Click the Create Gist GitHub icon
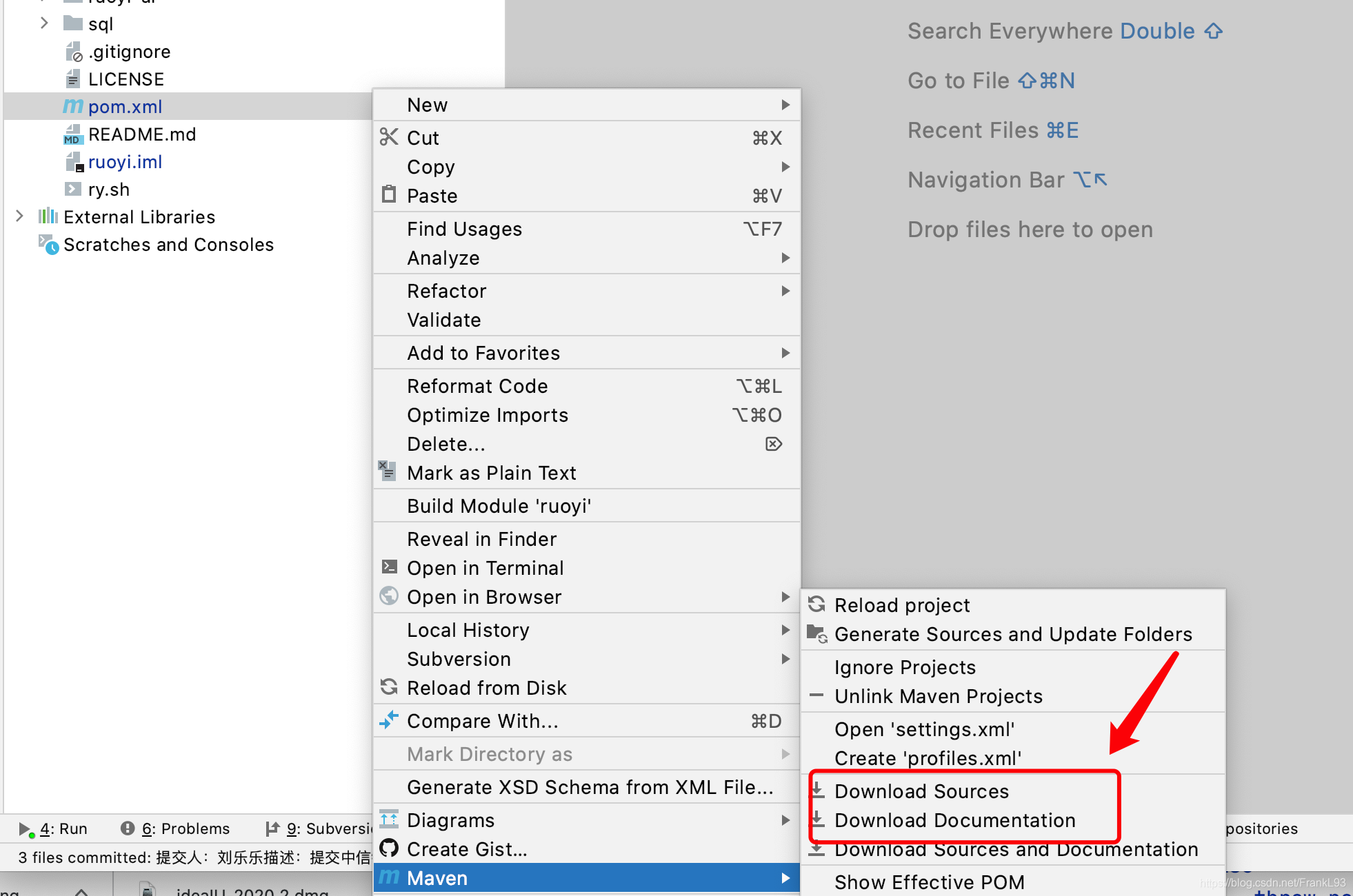1353x896 pixels. [389, 848]
